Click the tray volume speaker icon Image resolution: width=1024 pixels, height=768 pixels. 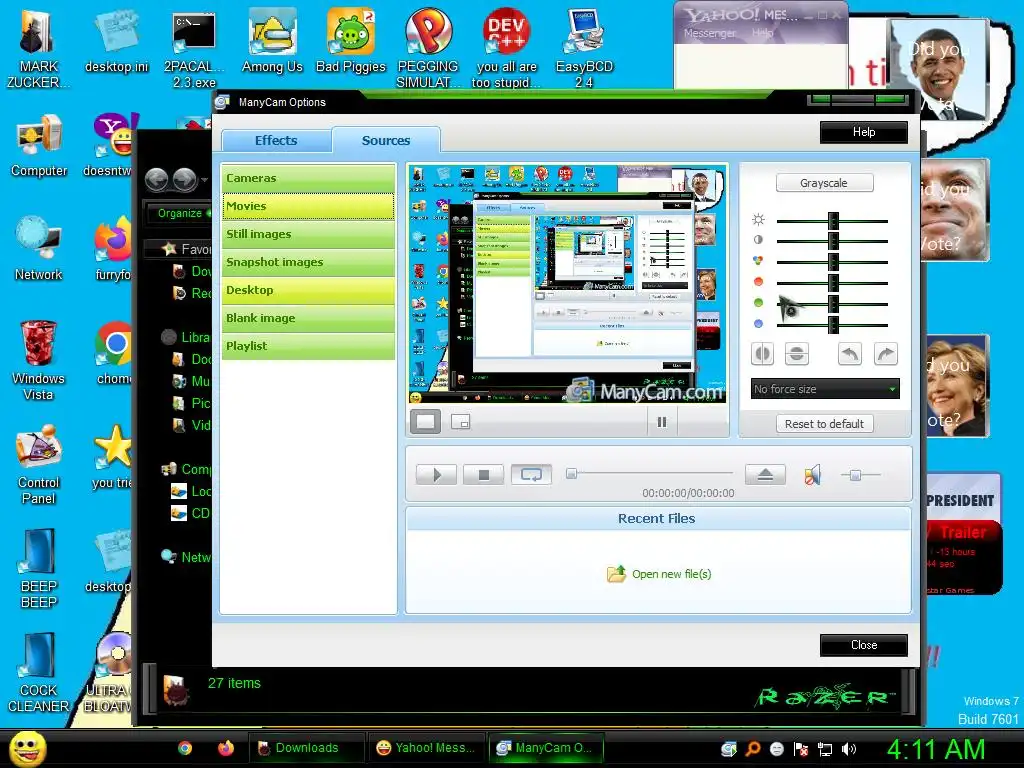(x=849, y=749)
